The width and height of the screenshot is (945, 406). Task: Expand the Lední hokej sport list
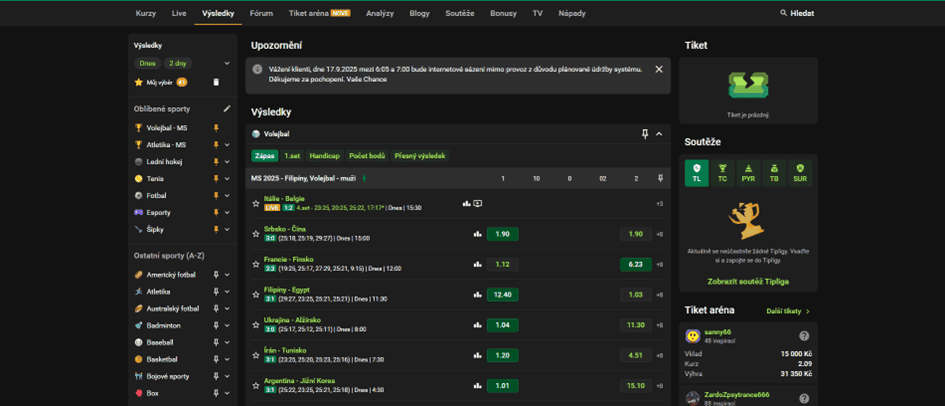[227, 162]
